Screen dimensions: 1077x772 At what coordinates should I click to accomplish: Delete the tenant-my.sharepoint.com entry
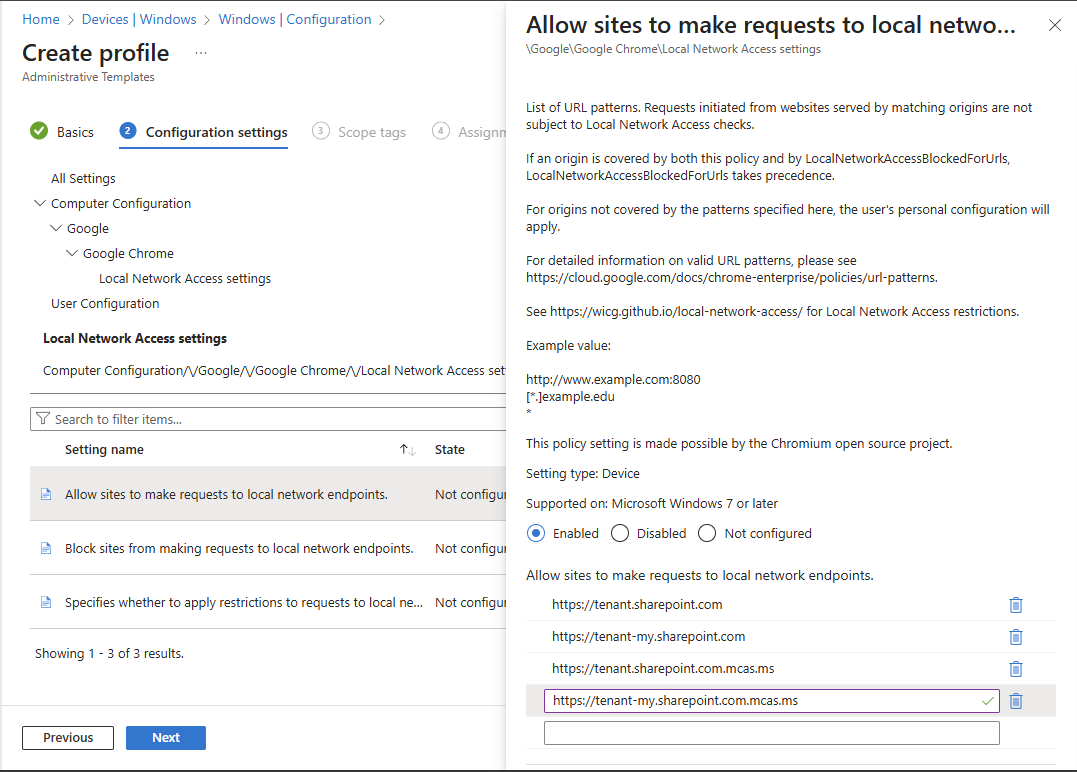tap(1015, 637)
